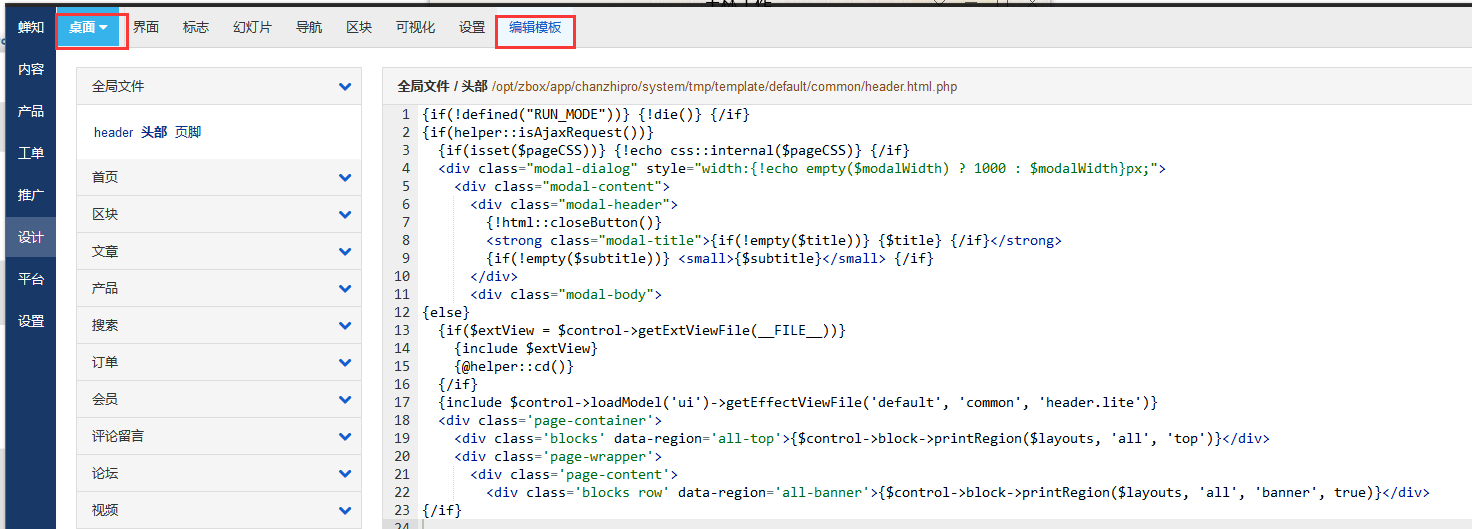Click line 12 {else} code
This screenshot has width=1472, height=529.
click(x=446, y=312)
